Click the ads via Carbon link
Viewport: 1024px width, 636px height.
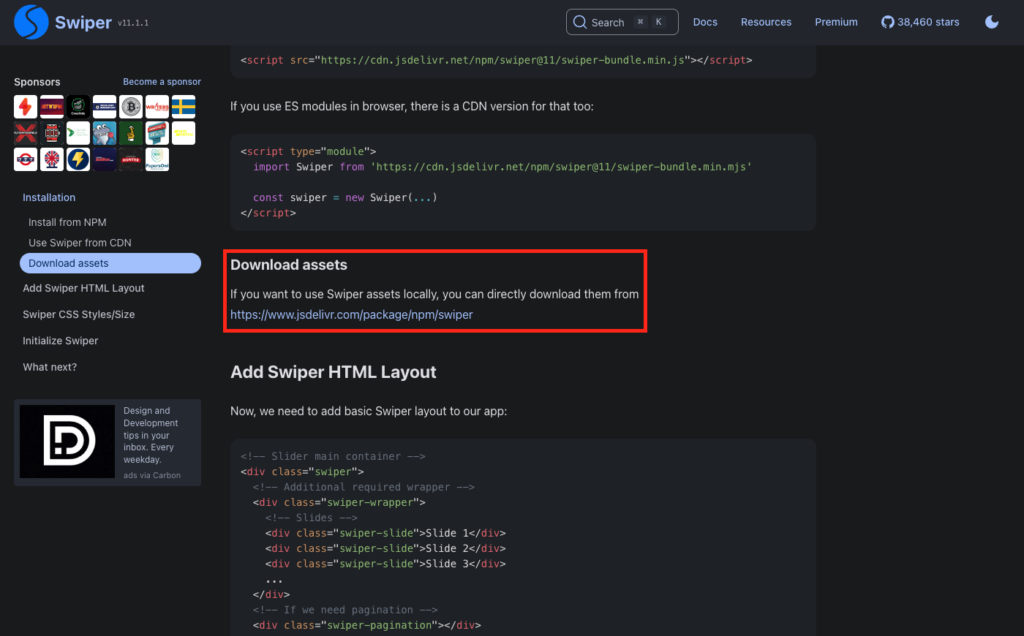[152, 475]
